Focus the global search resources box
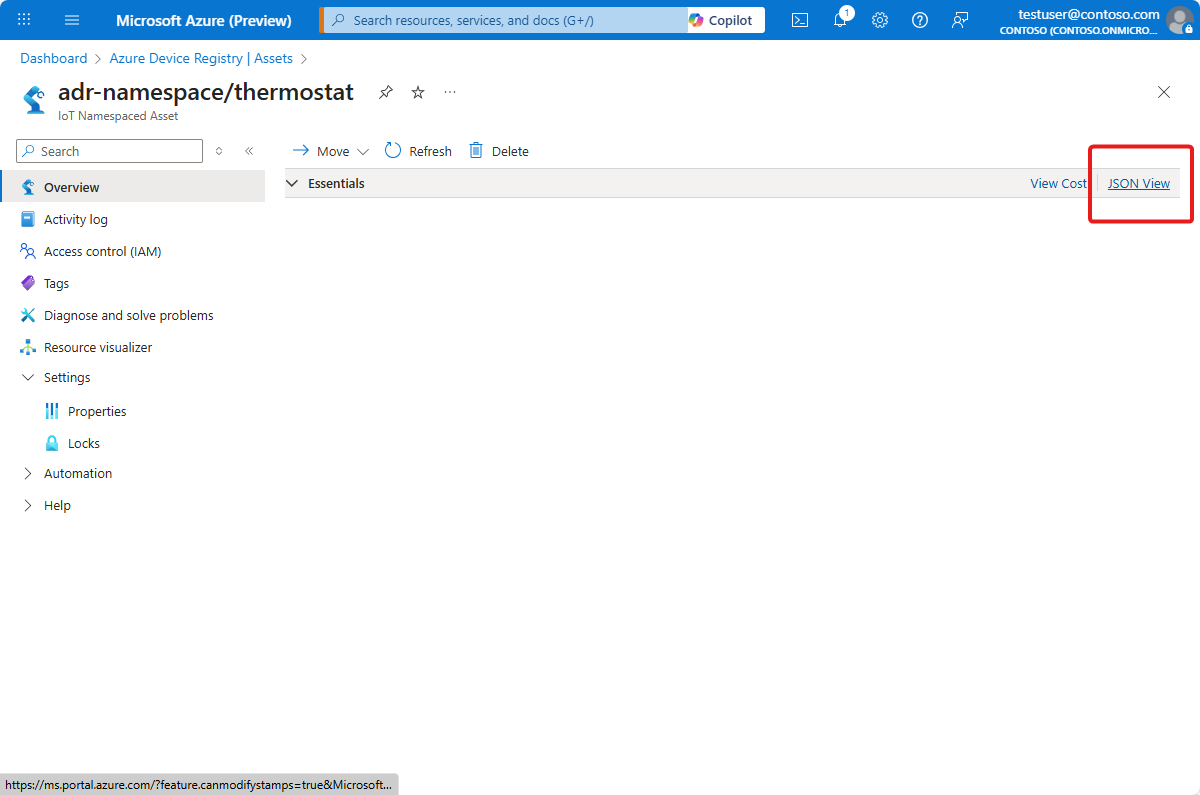Viewport: 1200px width, 795px height. 506,20
